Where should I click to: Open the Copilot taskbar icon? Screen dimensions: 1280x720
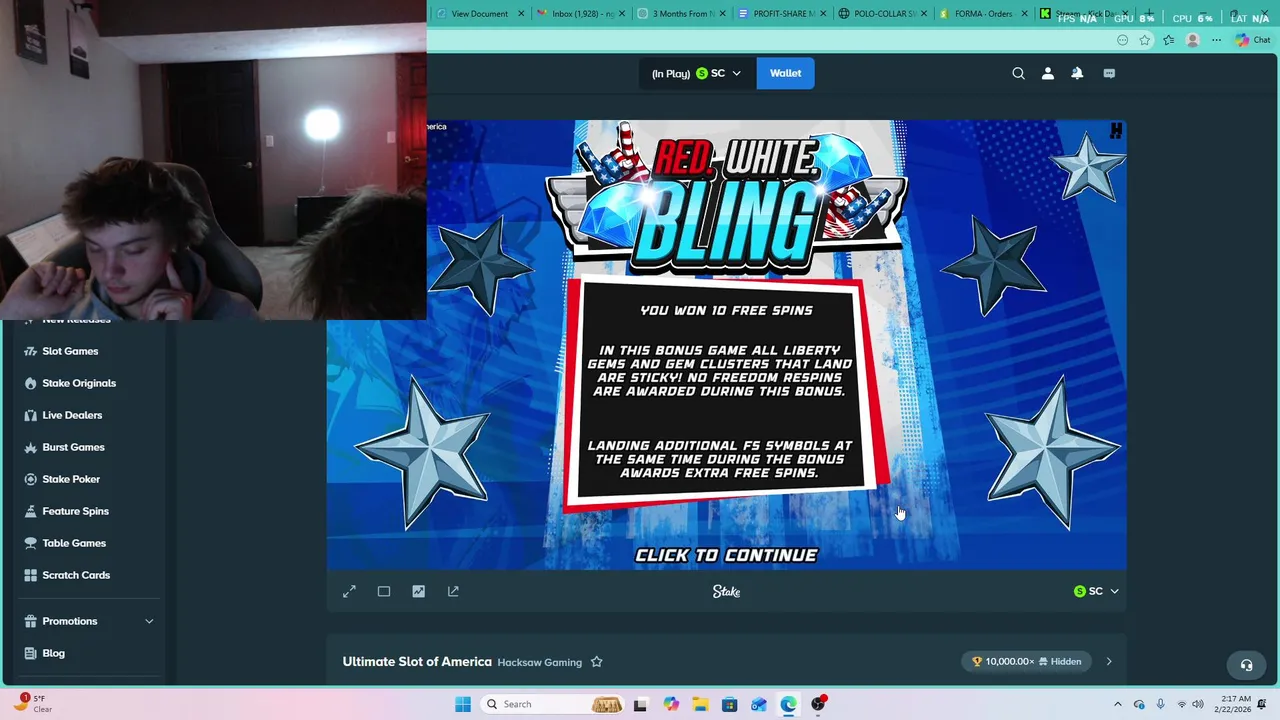(x=671, y=704)
